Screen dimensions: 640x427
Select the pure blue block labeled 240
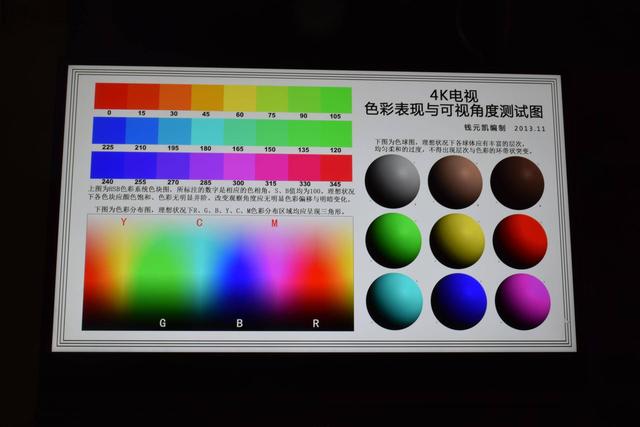tap(107, 165)
